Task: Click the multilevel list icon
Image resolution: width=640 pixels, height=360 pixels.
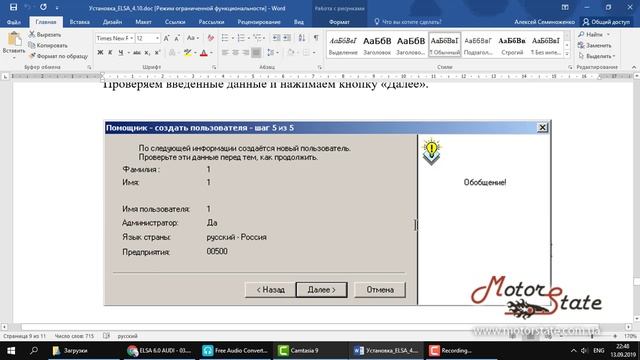Action: click(x=257, y=38)
